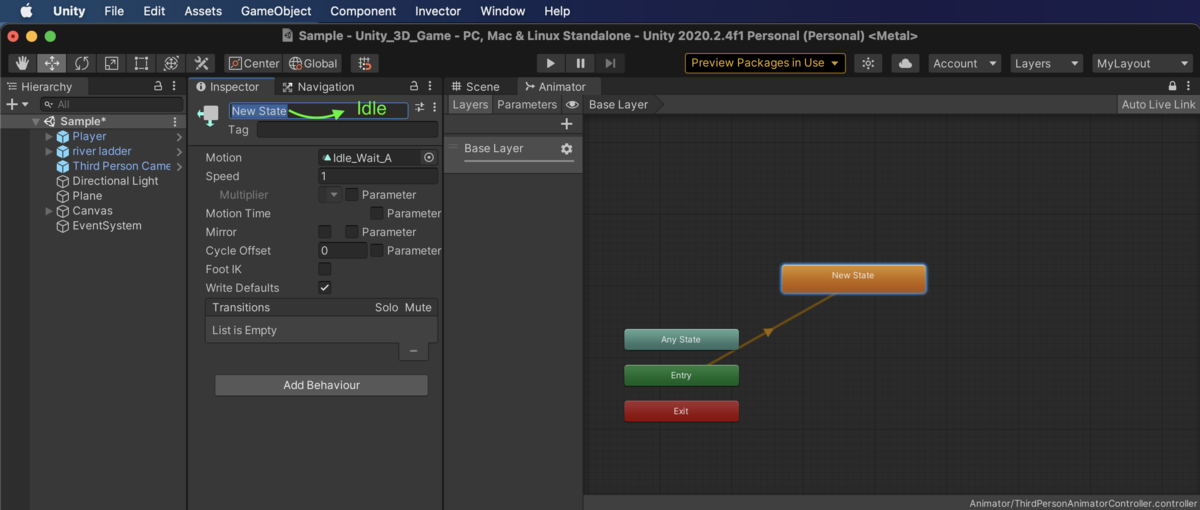Enable Motion Time Parameter checkbox

tap(377, 213)
